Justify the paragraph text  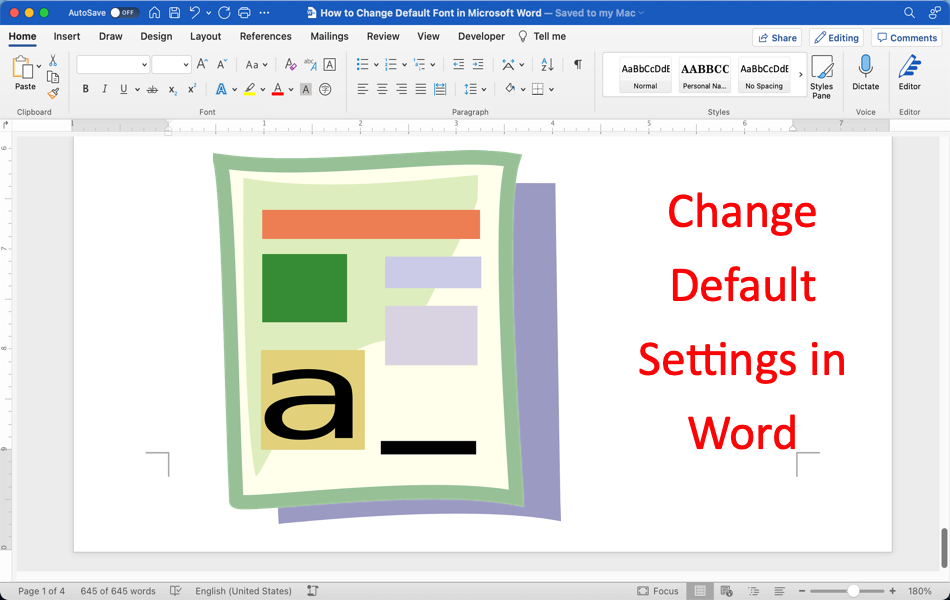420,90
